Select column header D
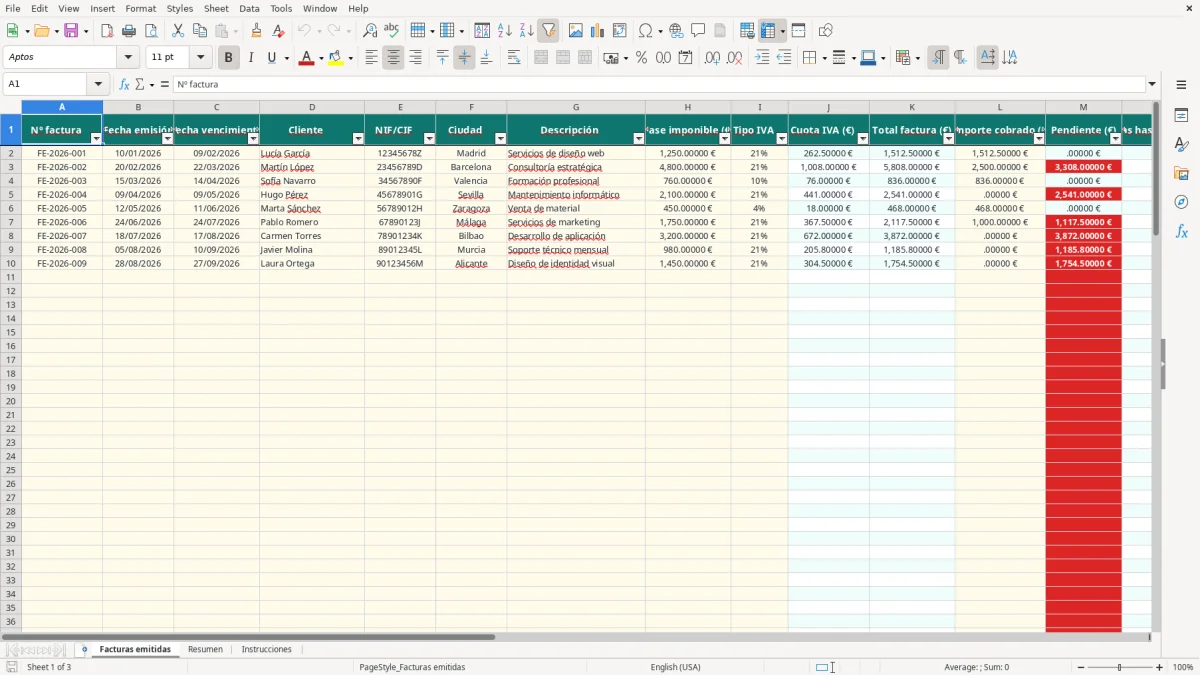Viewport: 1200px width, 675px height. (312, 106)
